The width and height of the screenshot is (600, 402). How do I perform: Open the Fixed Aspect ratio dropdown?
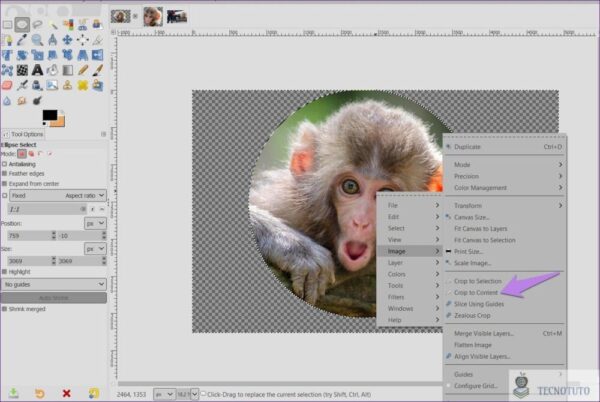coord(58,195)
